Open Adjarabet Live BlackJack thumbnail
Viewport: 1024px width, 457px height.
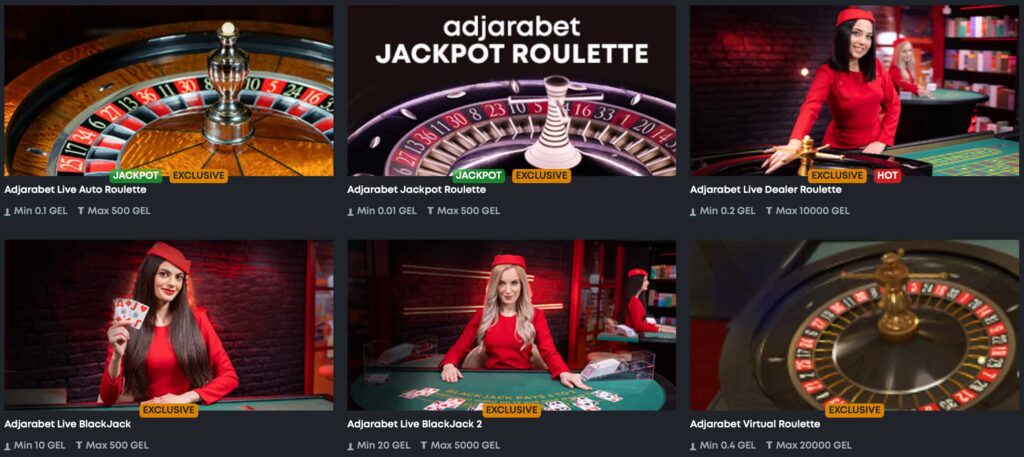[168, 325]
